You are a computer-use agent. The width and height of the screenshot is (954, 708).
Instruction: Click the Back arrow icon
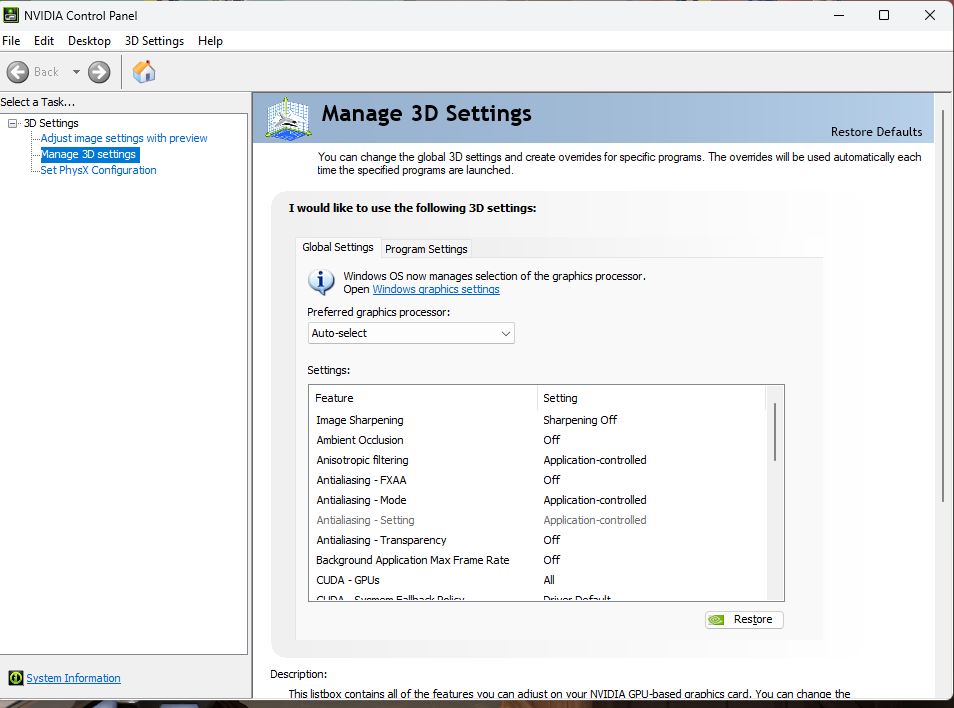pyautogui.click(x=18, y=72)
